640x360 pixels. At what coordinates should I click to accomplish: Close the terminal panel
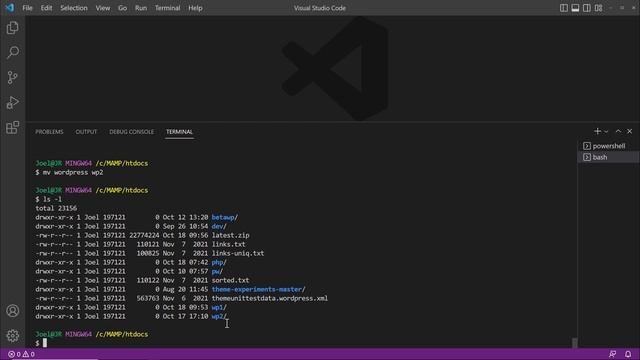coord(629,131)
